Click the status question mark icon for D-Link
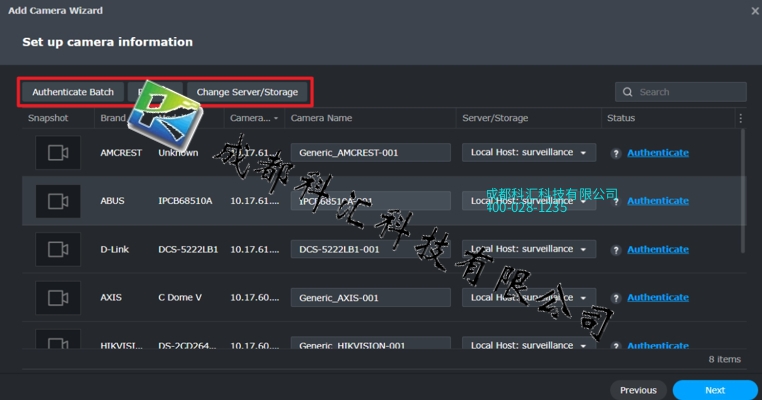 click(616, 250)
